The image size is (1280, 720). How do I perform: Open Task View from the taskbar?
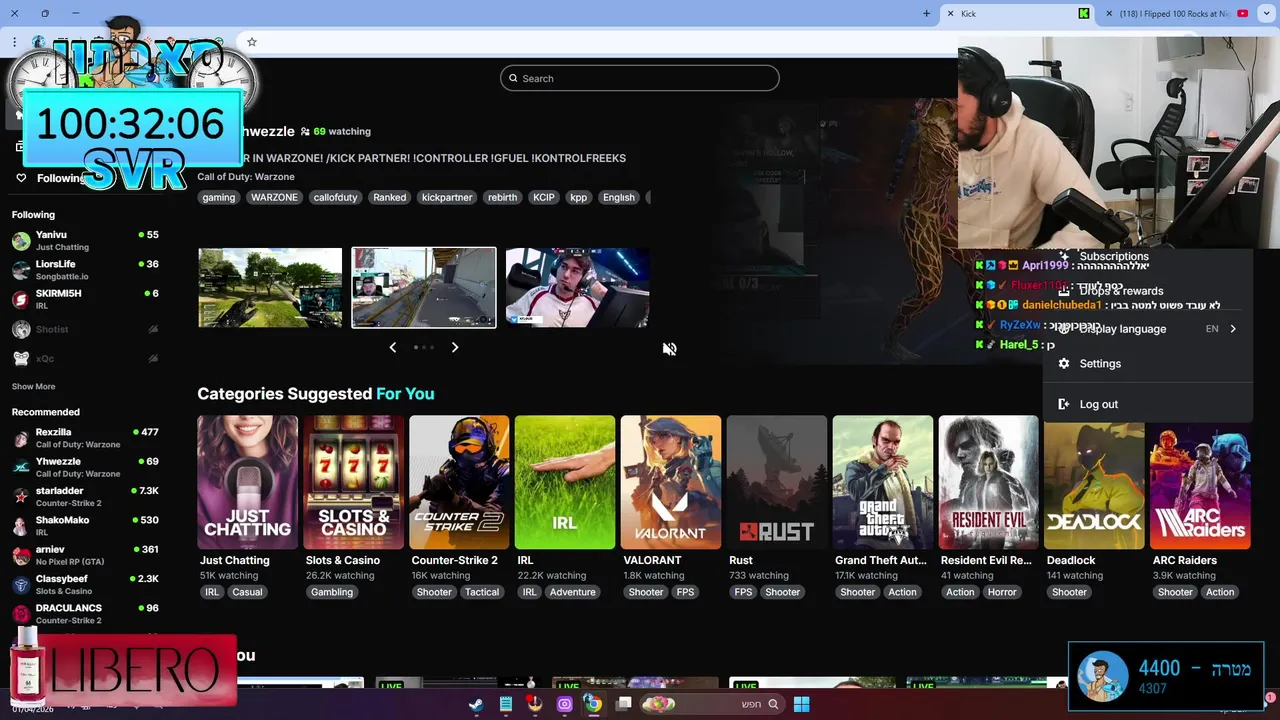(624, 704)
